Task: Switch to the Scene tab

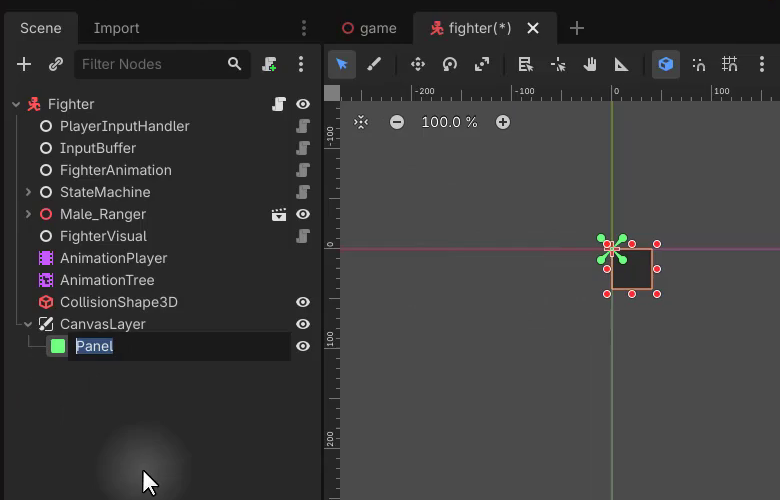Action: 41,28
